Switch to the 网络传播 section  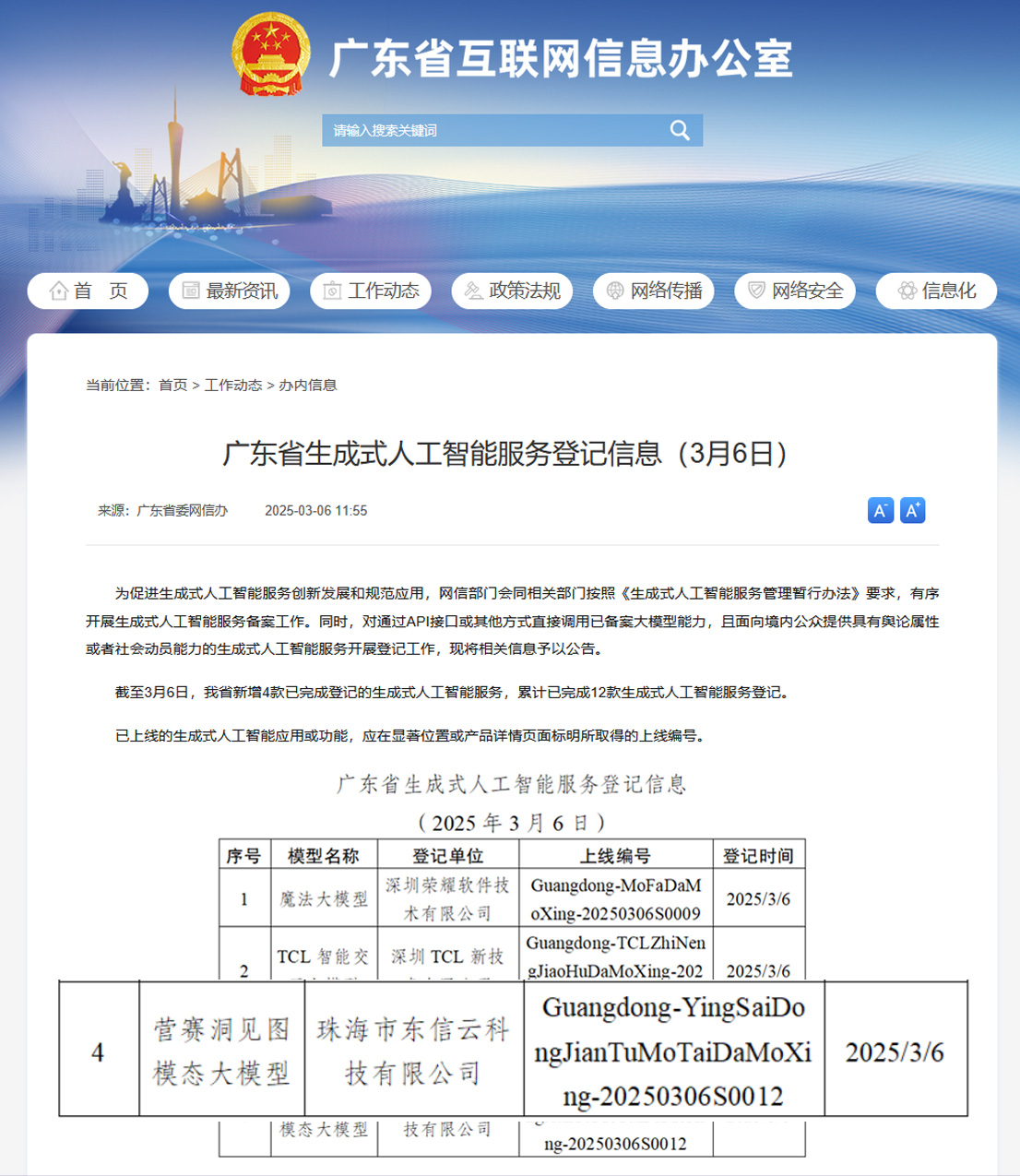[x=654, y=291]
